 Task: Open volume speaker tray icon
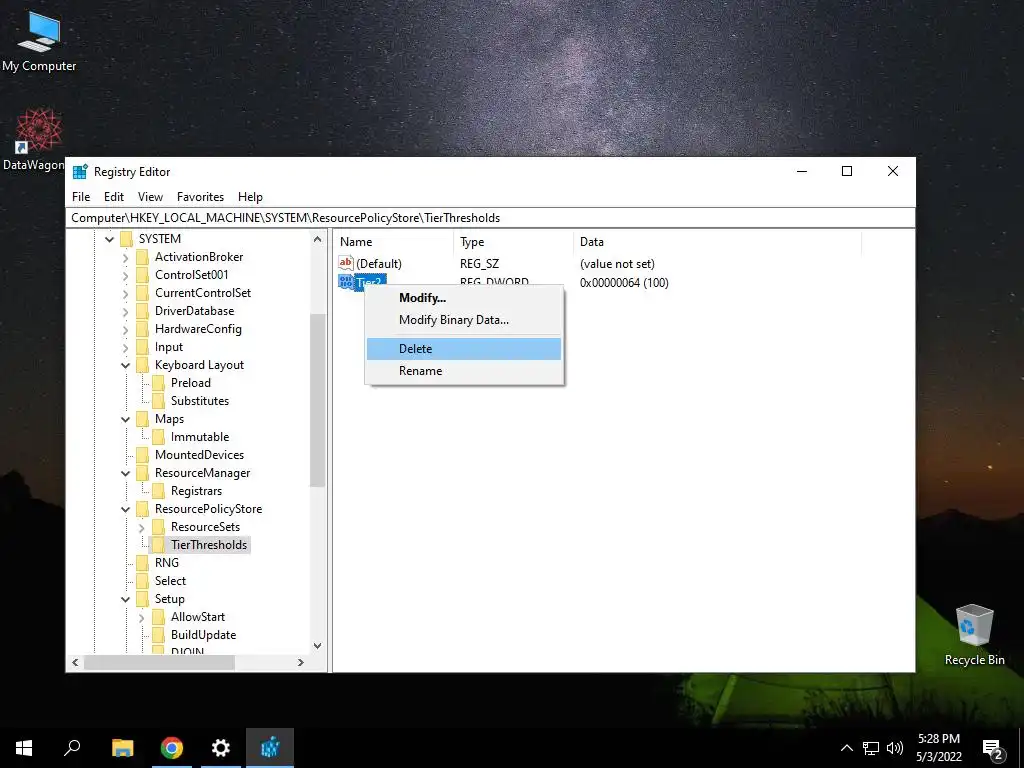click(x=895, y=748)
